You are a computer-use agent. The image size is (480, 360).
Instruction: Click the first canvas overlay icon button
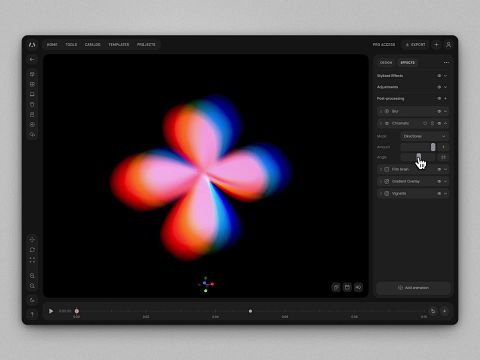[x=336, y=287]
